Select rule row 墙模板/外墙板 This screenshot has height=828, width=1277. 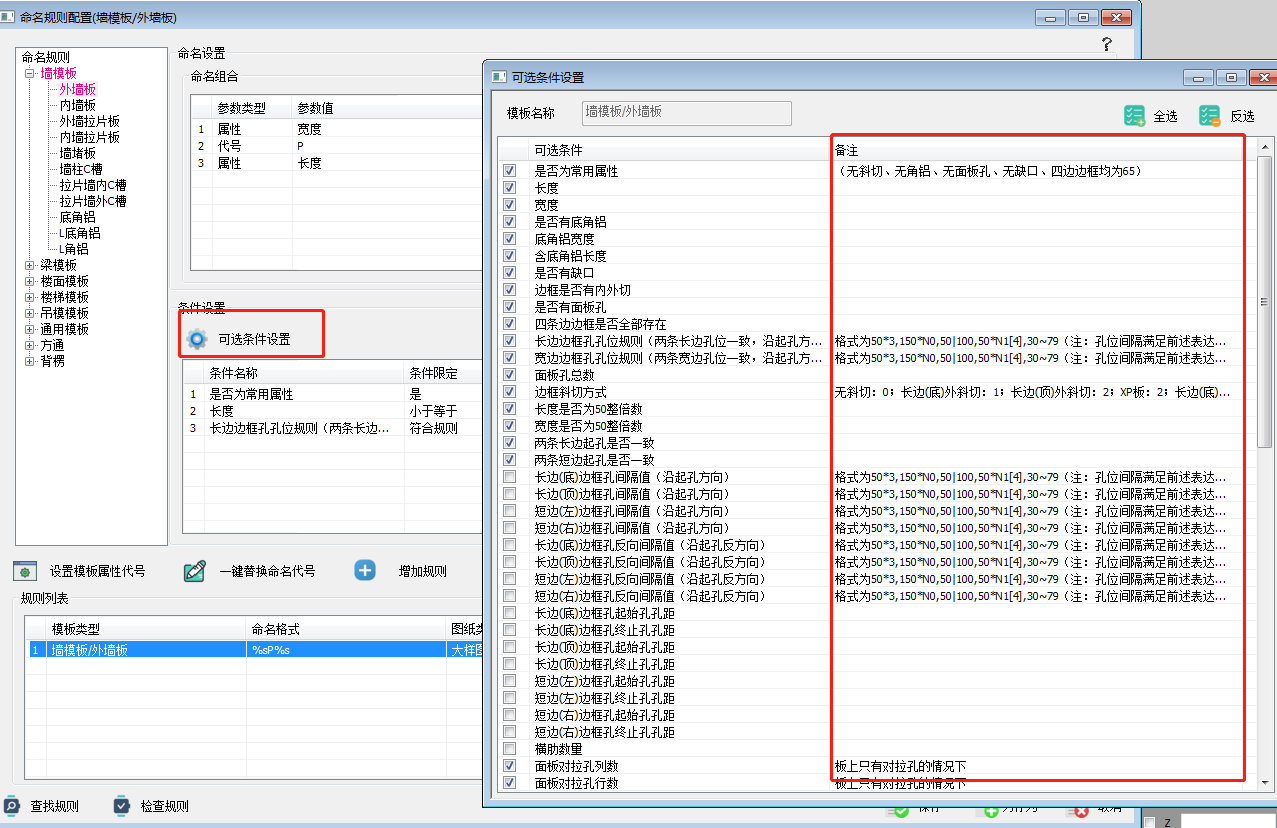[254, 650]
